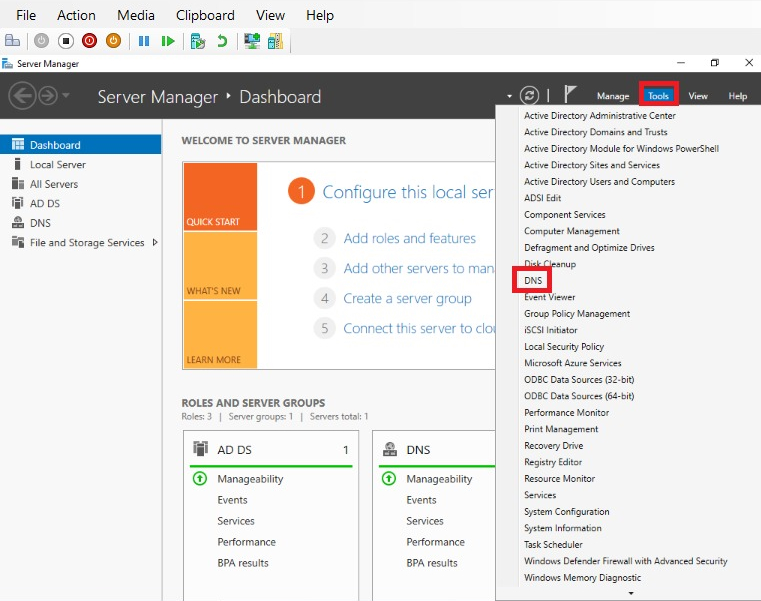Image resolution: width=761 pixels, height=601 pixels.
Task: Turn off the VM with stop icon
Action: [66, 41]
